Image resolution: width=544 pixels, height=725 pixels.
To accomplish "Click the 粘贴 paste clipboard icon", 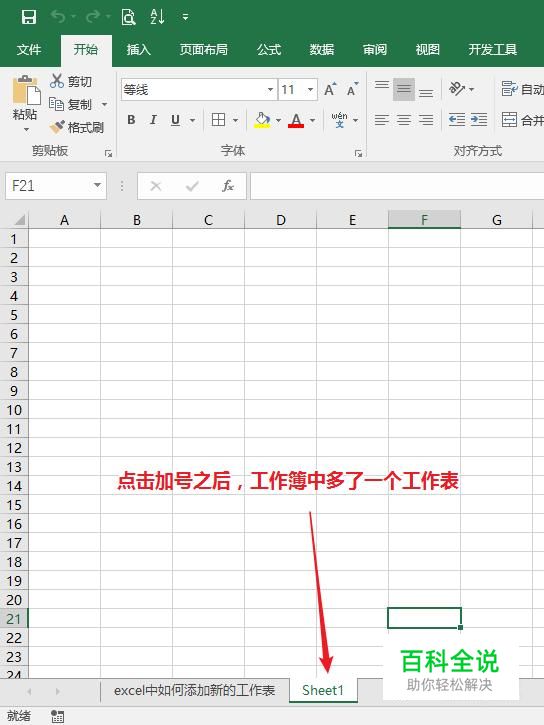I will pyautogui.click(x=26, y=90).
